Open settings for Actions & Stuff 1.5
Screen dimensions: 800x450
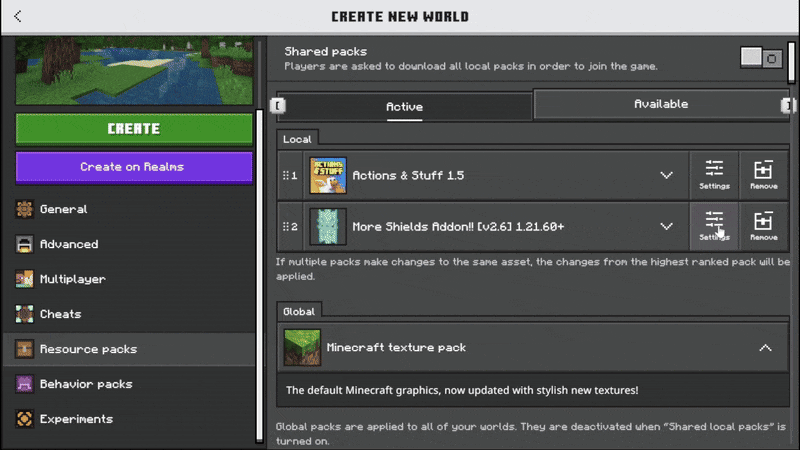pos(714,175)
